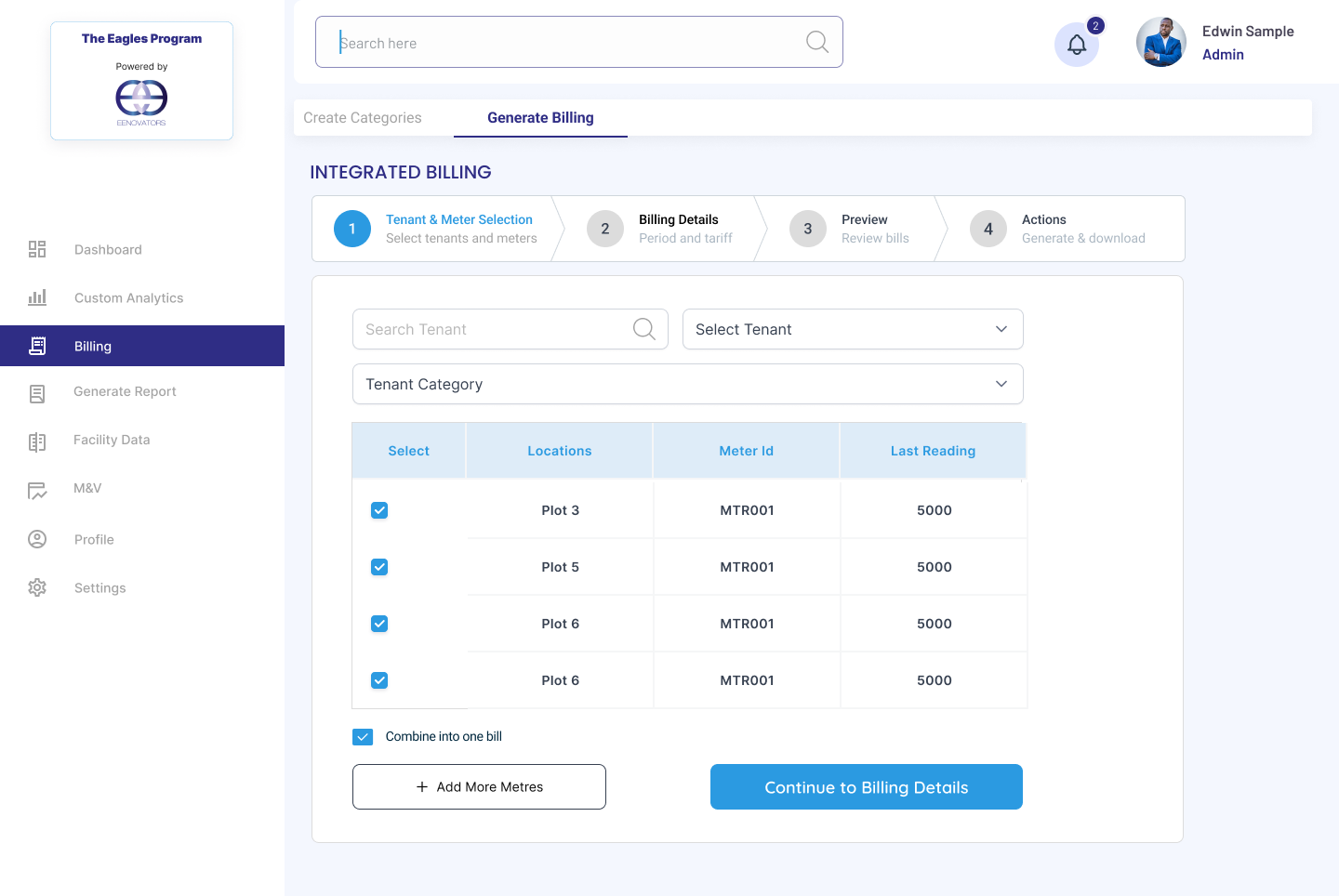
Task: Click the step 3 circle Preview
Action: click(x=808, y=229)
